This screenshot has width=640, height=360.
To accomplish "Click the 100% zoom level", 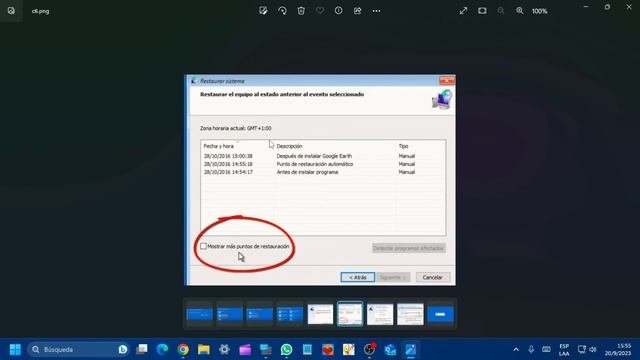I will [539, 11].
